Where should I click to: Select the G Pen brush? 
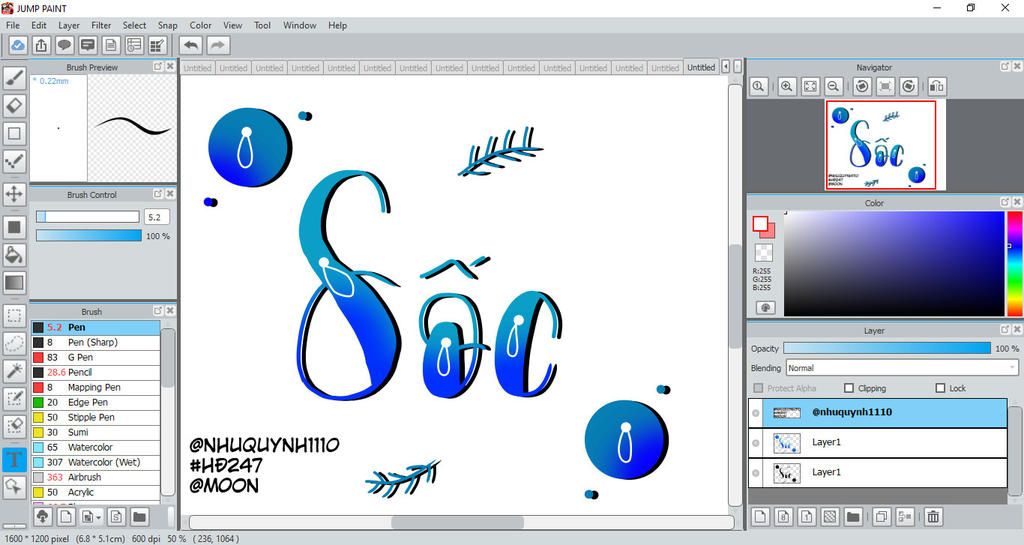pyautogui.click(x=95, y=357)
